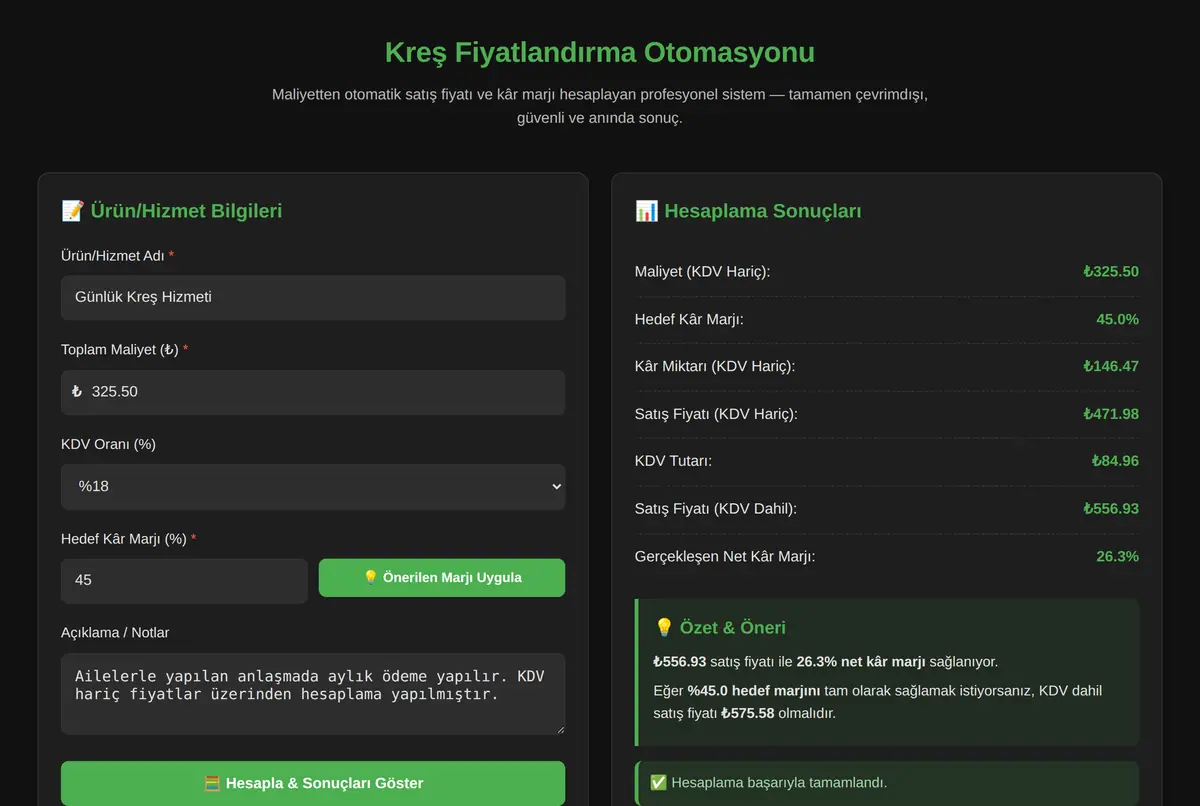Click the Ürün/Hizmet Adı input field
The height and width of the screenshot is (806, 1200).
tap(313, 297)
